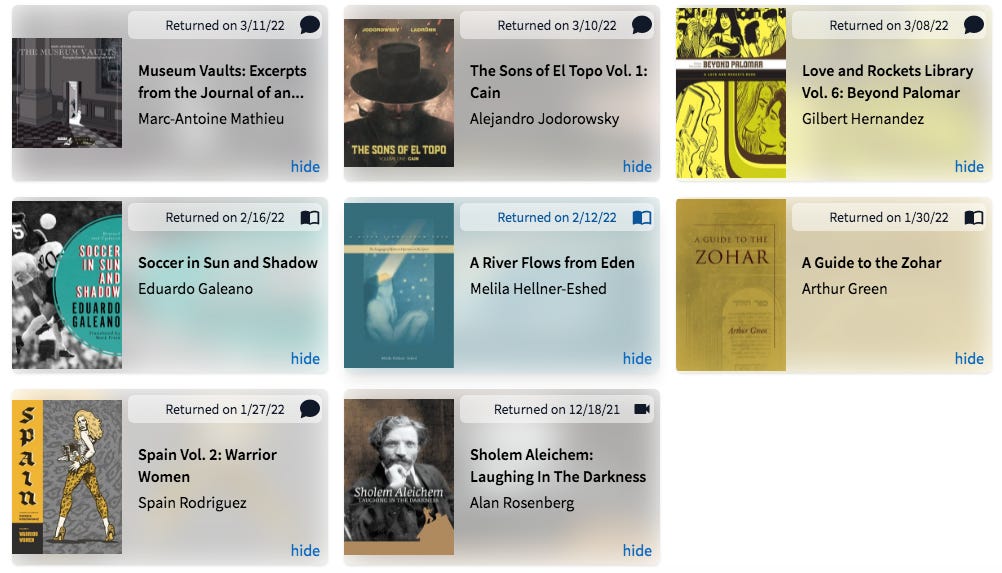Open A River Flows from Eden cover
Screen dimensions: 1002x573
click(x=399, y=285)
